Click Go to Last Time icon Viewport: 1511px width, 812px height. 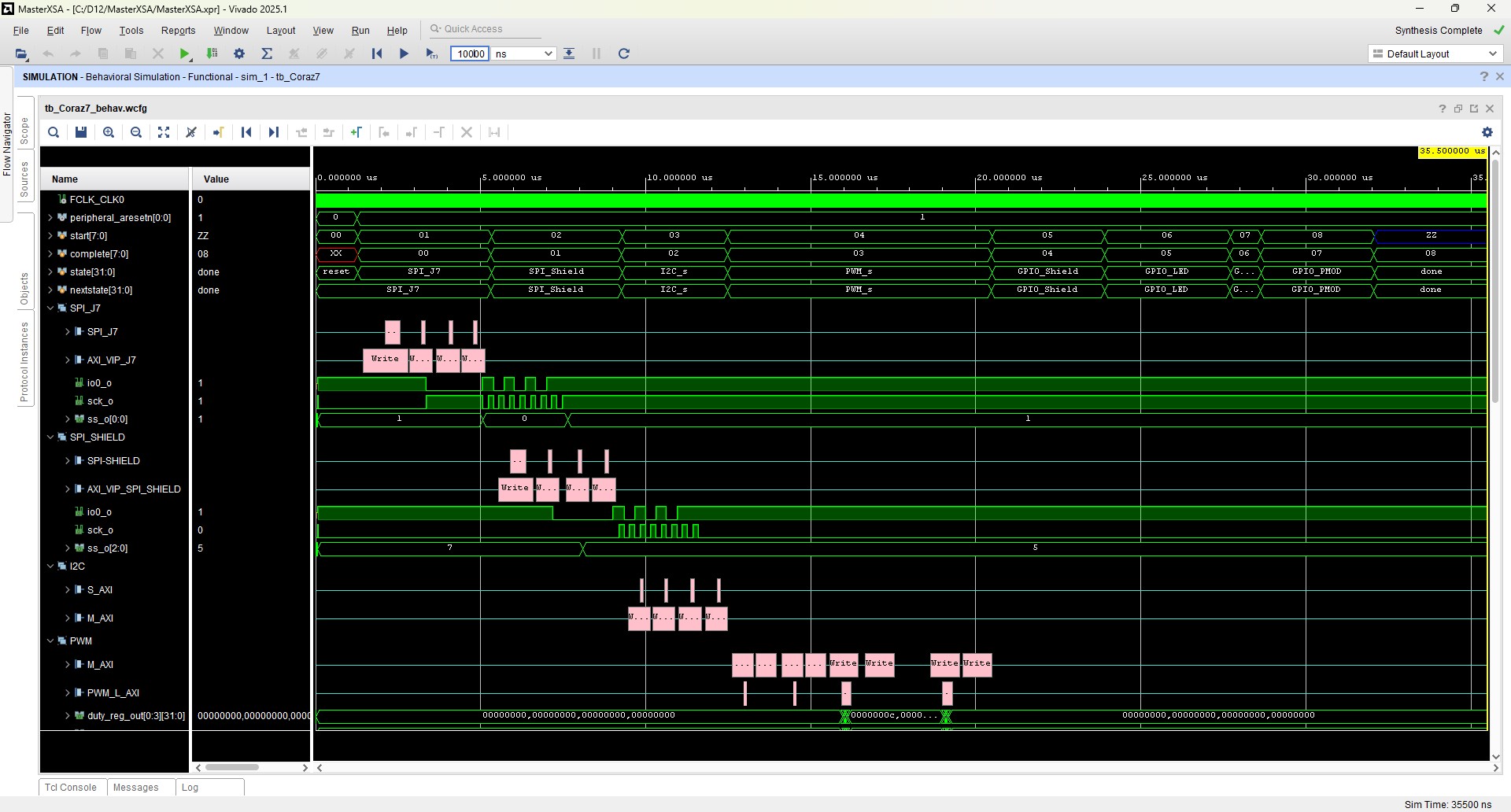pyautogui.click(x=274, y=132)
